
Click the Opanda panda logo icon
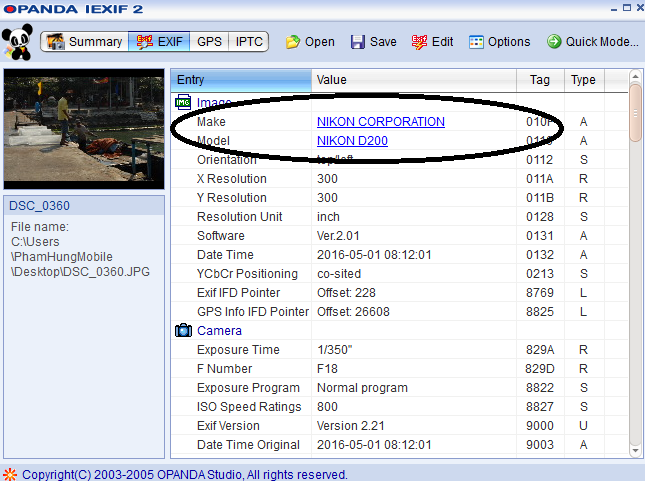[17, 42]
